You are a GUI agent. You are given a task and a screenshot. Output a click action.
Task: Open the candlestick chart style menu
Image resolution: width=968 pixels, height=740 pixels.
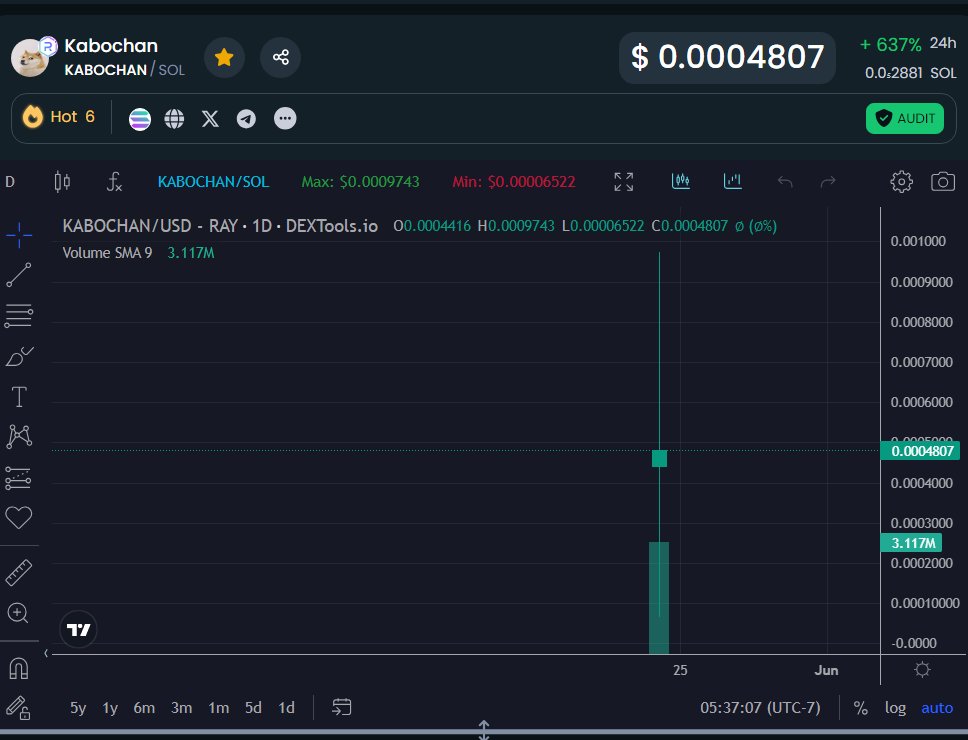(x=62, y=181)
